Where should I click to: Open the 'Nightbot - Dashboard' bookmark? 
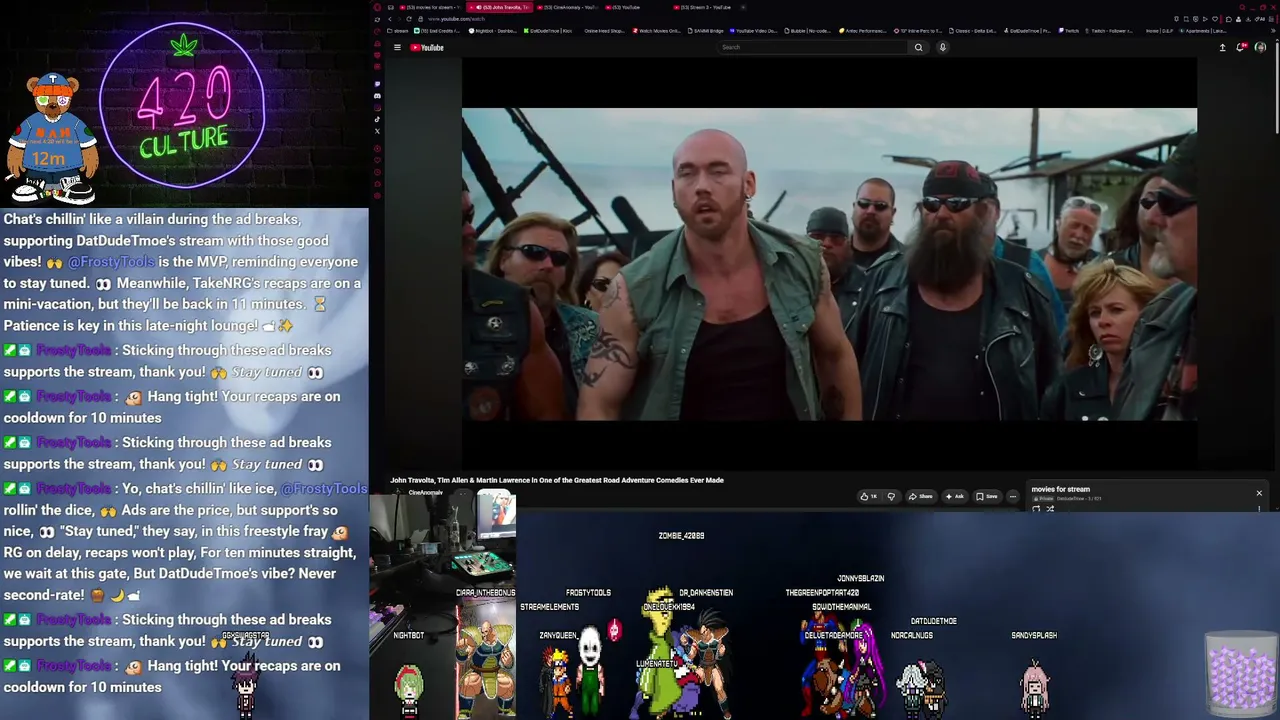coord(493,31)
